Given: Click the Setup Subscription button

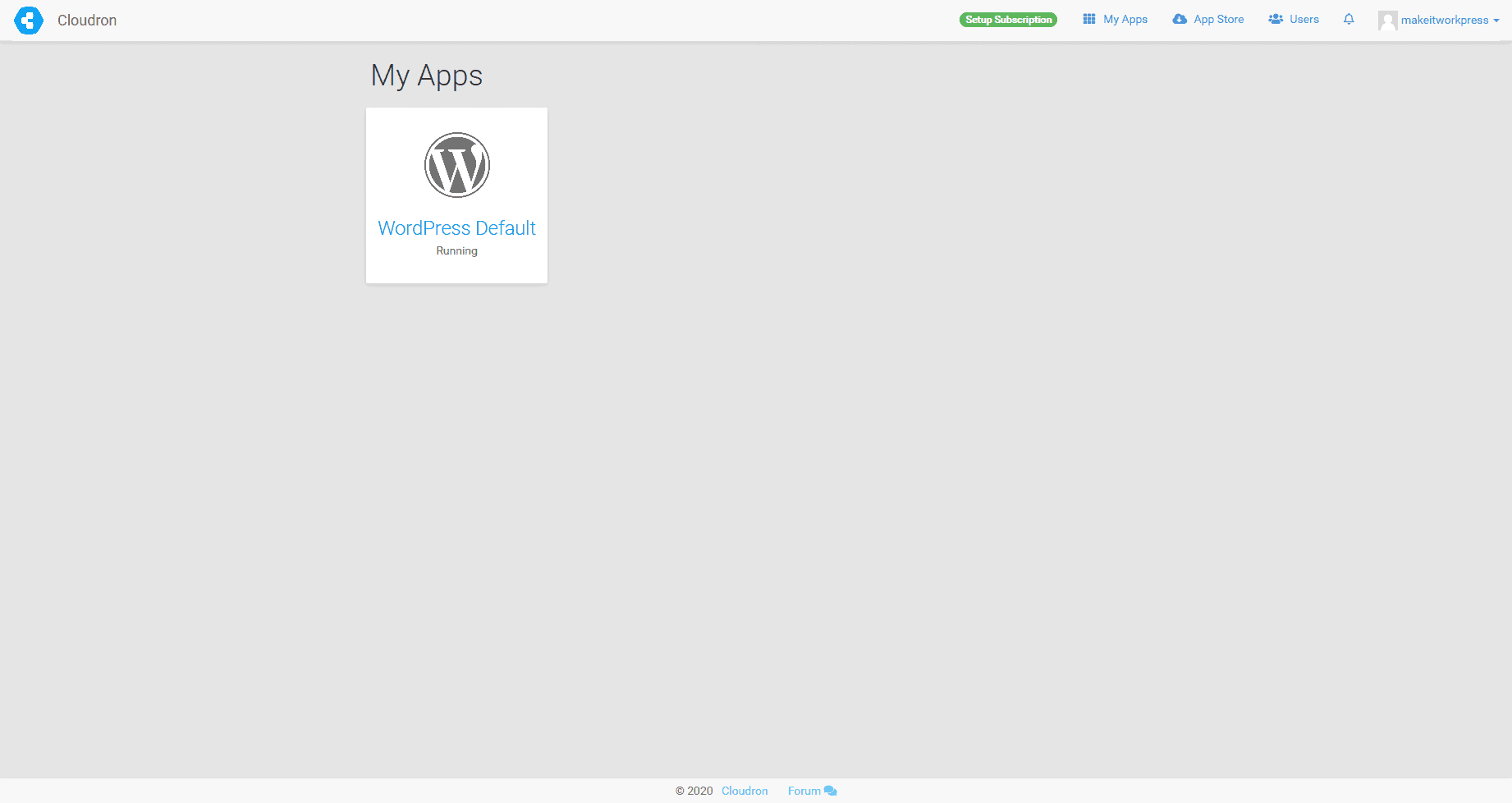Looking at the screenshot, I should (1008, 19).
